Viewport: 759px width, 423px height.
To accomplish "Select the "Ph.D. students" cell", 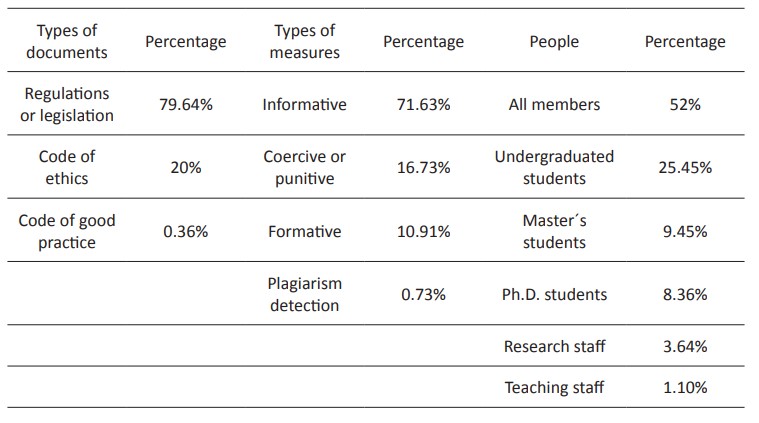I will (554, 294).
